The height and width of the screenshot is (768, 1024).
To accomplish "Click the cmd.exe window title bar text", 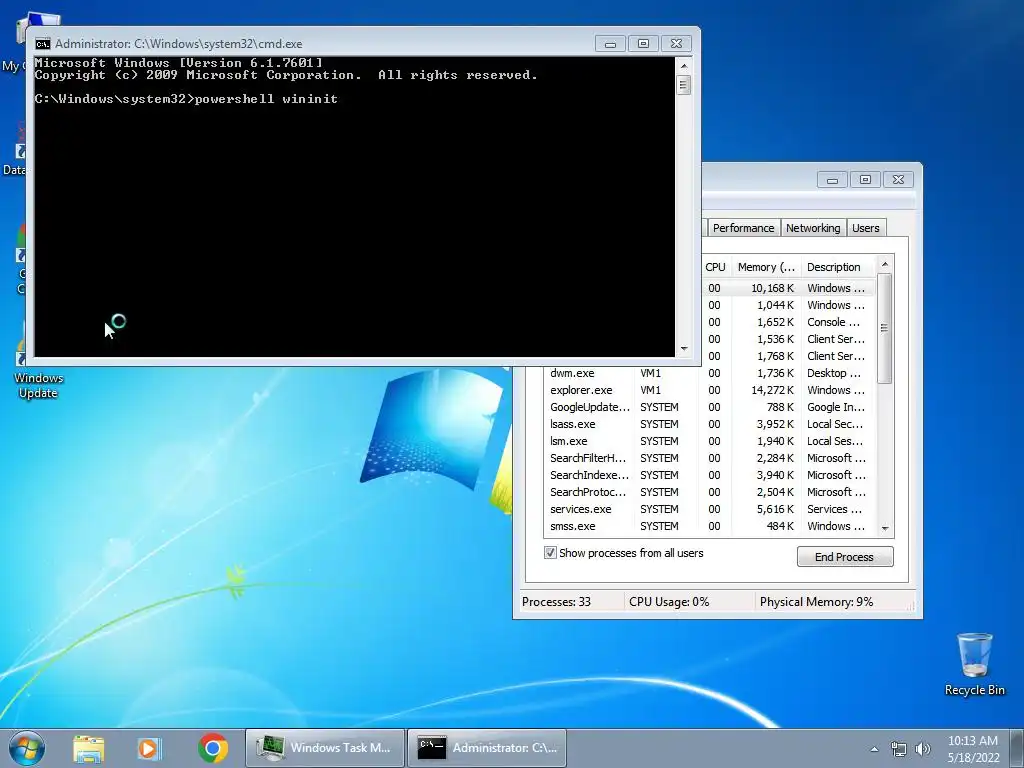I will click(178, 44).
